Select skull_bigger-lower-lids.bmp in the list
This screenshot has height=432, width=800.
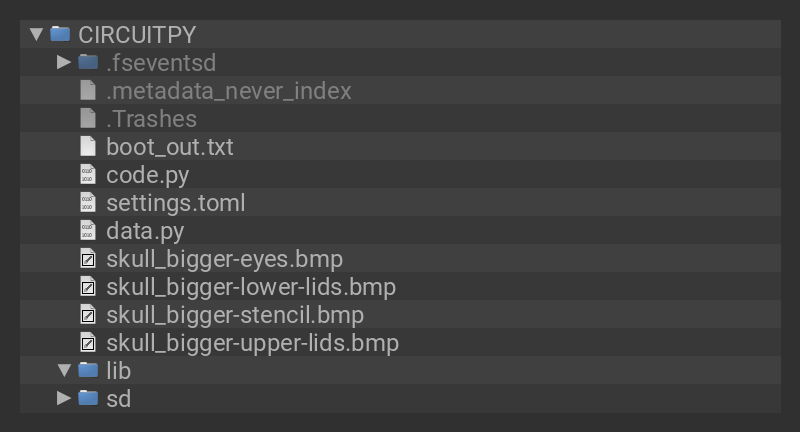[x=250, y=287]
